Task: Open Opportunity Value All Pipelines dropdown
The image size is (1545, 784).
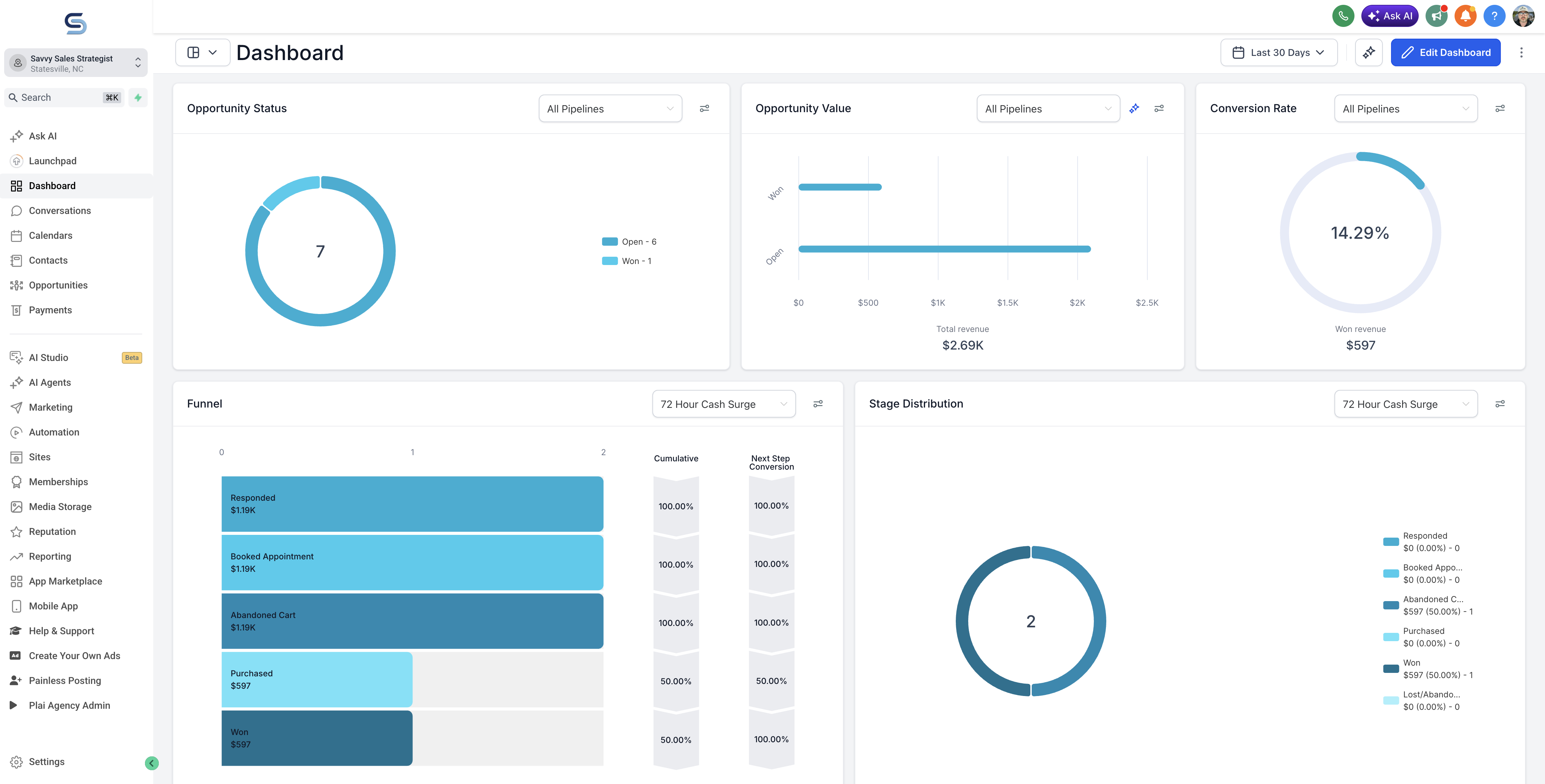Action: [1048, 109]
